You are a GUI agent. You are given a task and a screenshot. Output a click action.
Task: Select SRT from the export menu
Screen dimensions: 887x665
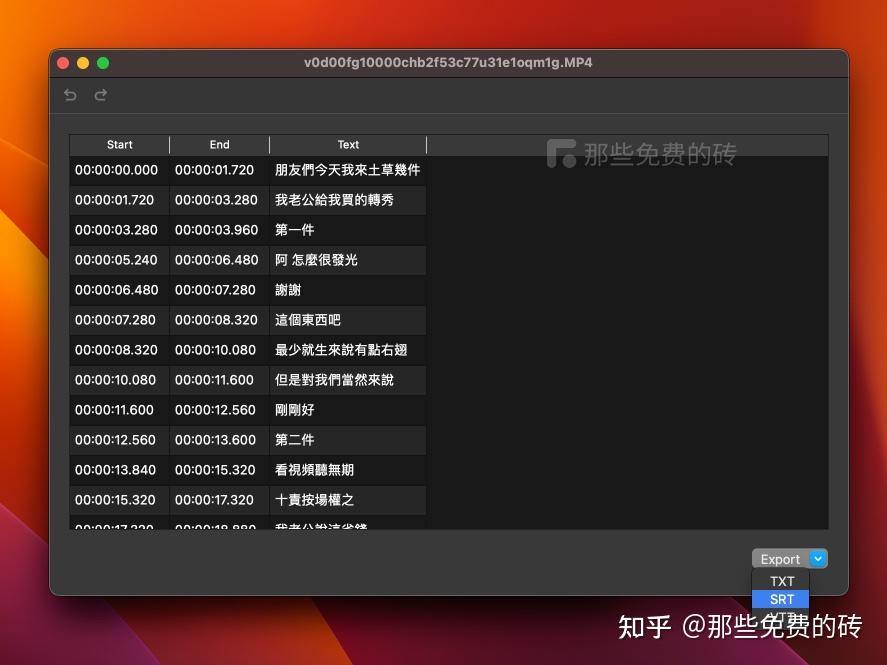[x=780, y=599]
